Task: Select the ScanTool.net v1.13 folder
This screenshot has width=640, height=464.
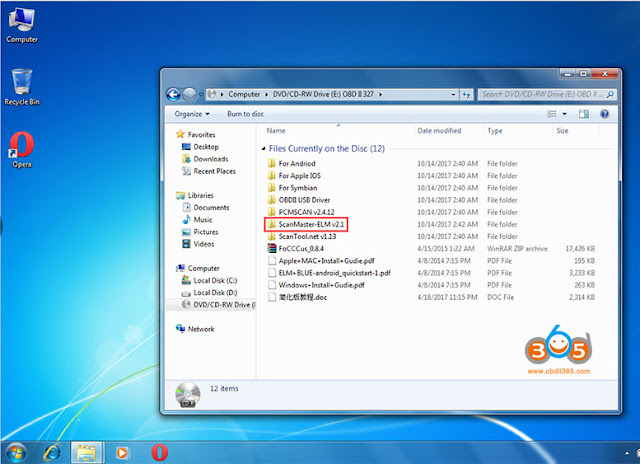Action: click(307, 236)
